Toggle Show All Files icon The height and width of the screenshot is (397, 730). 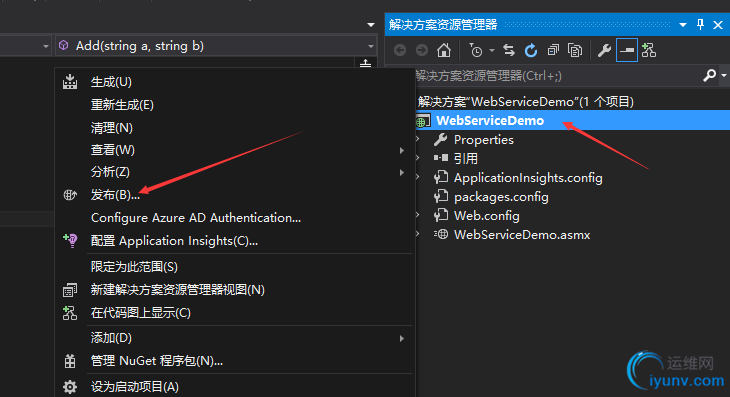(575, 50)
